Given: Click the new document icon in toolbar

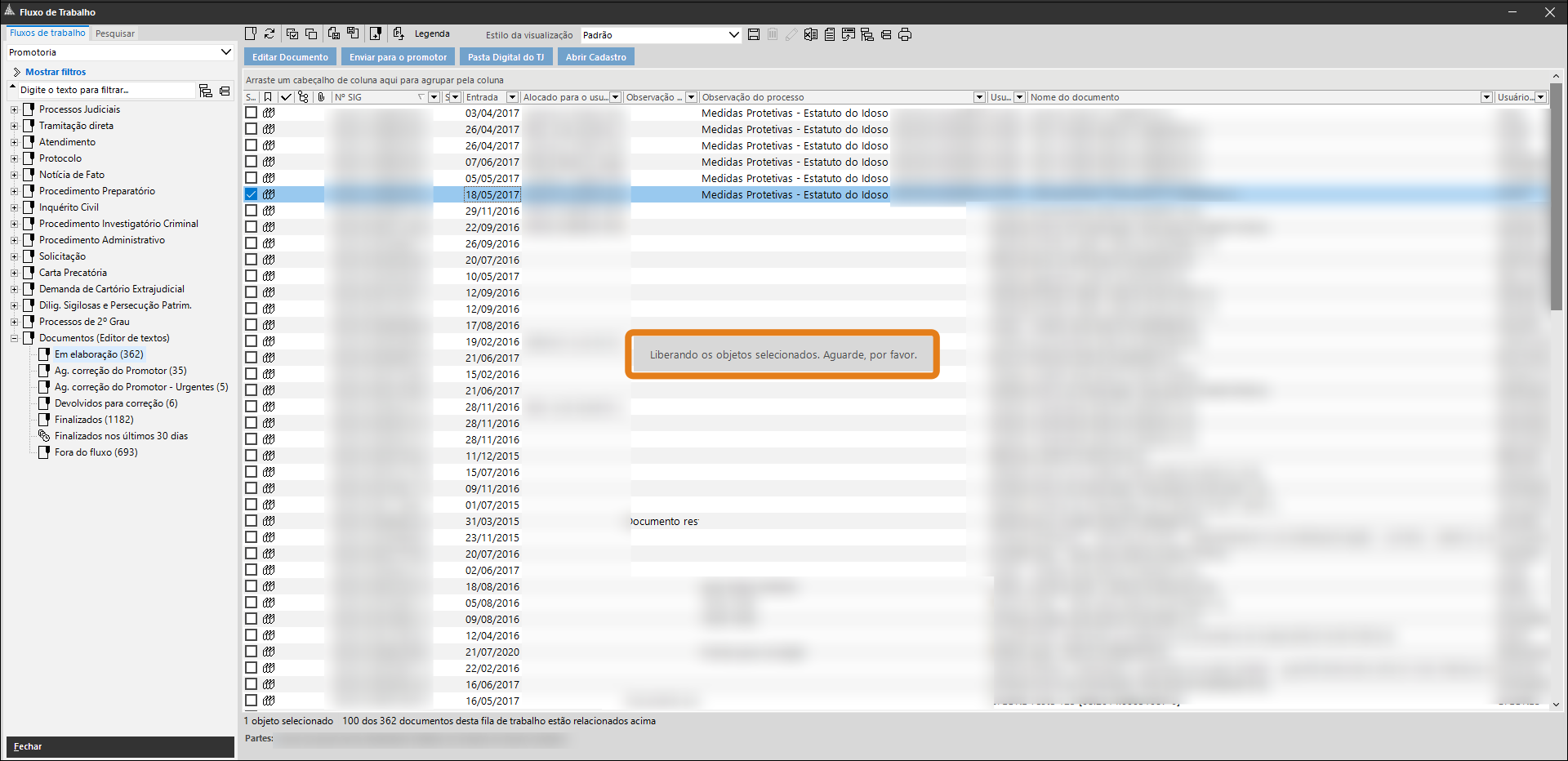Looking at the screenshot, I should (x=251, y=33).
